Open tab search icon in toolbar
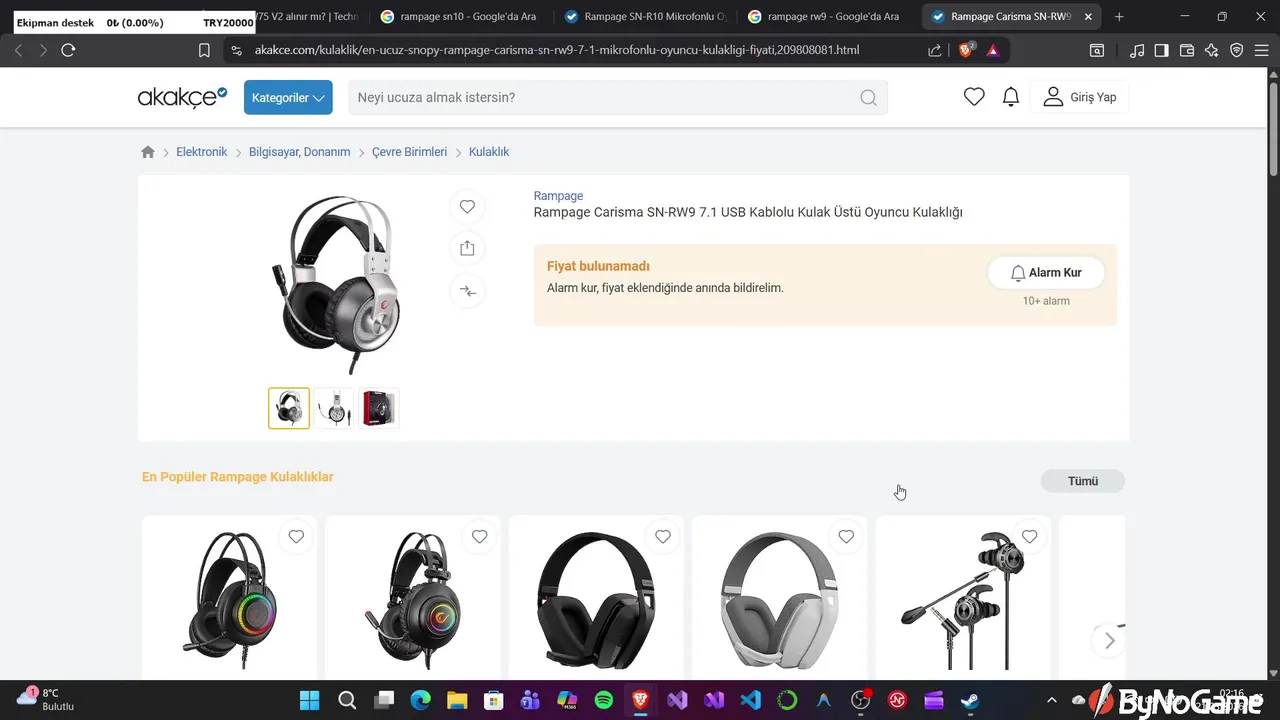 pos(1097,50)
